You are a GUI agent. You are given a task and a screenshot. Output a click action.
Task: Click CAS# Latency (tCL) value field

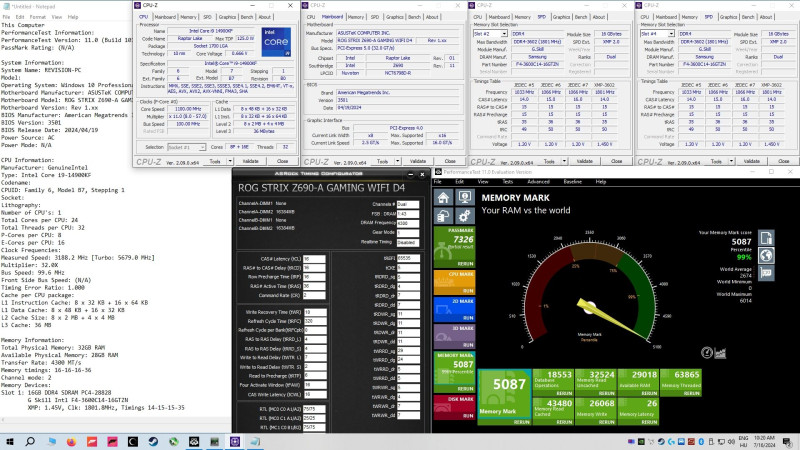coord(314,259)
